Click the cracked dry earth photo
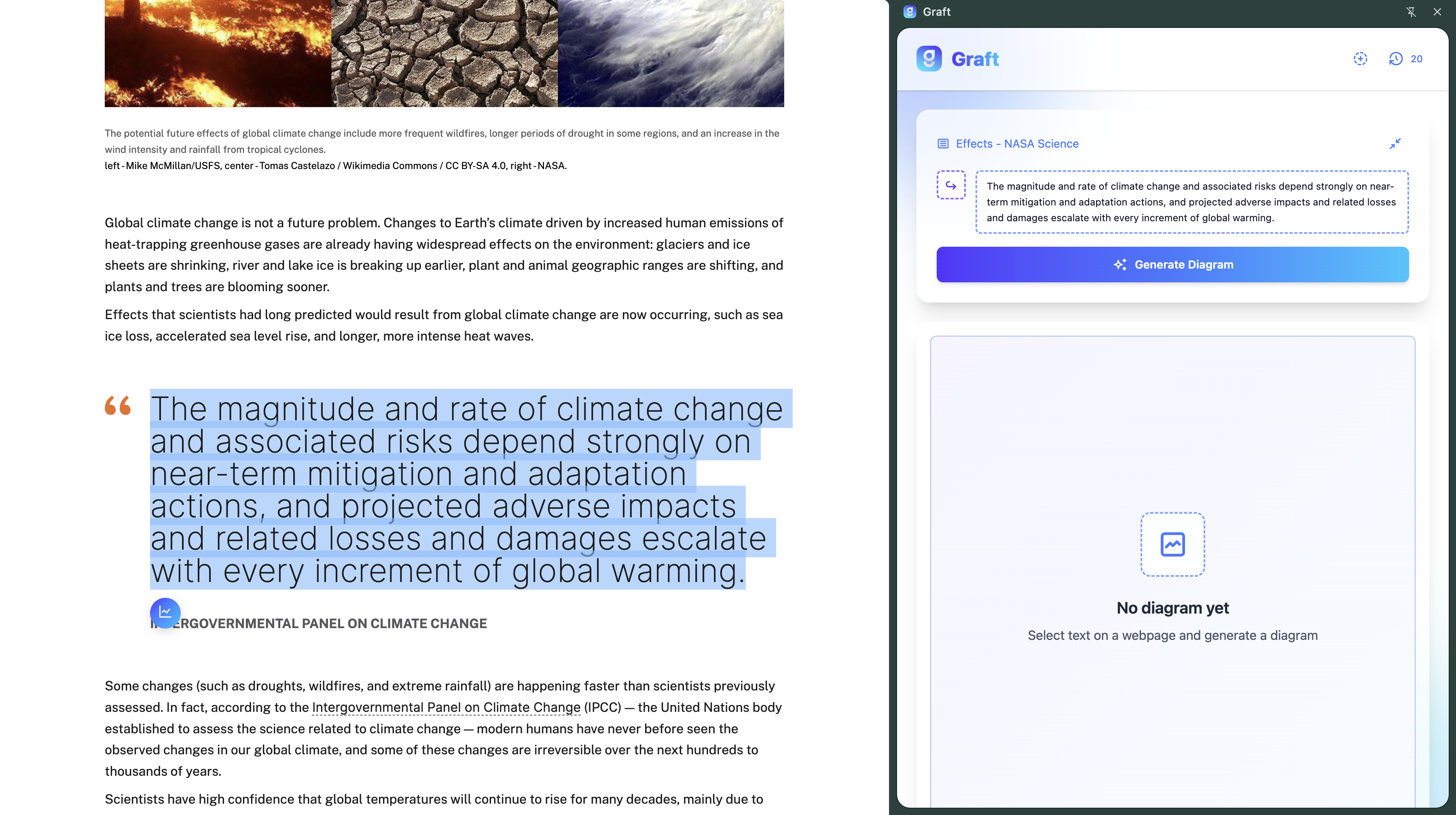This screenshot has height=815, width=1456. pyautogui.click(x=444, y=53)
